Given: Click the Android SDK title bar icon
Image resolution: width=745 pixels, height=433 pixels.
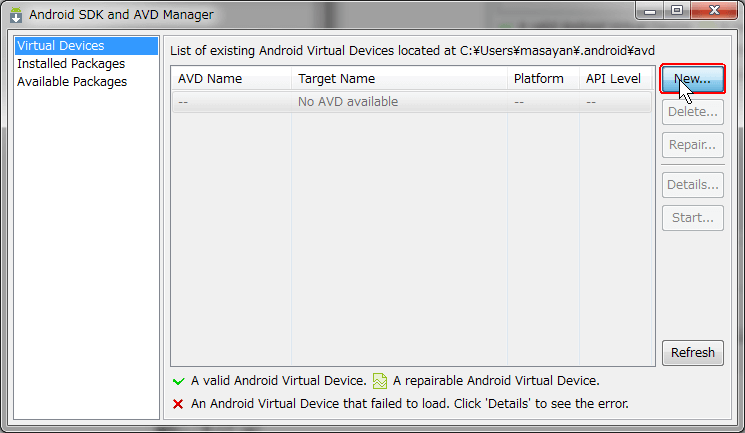Looking at the screenshot, I should click(15, 15).
